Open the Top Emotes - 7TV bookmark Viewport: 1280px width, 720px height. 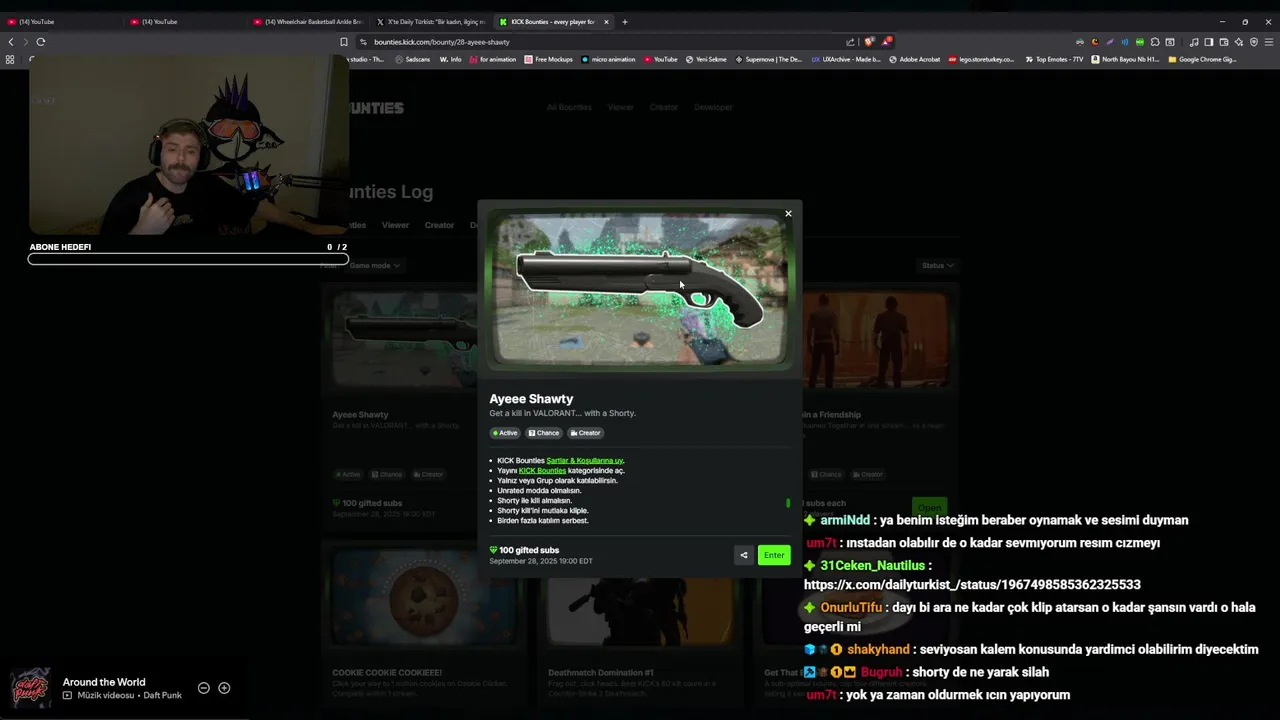point(1054,60)
